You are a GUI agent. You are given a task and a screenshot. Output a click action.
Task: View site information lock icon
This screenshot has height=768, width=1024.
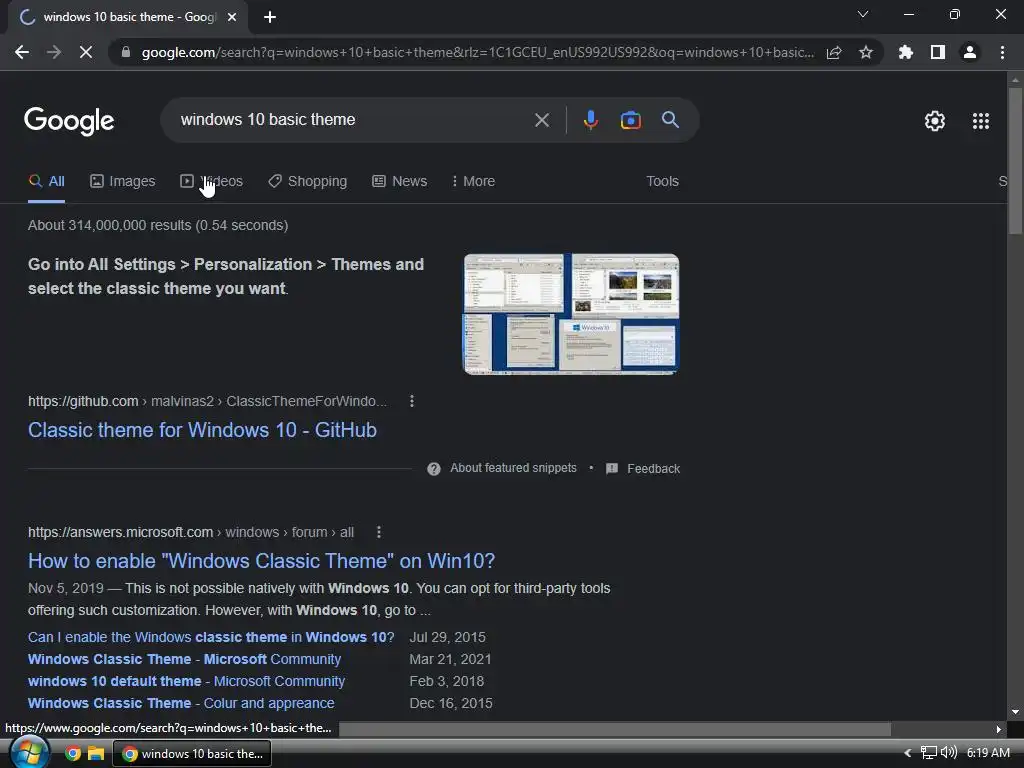(x=125, y=52)
